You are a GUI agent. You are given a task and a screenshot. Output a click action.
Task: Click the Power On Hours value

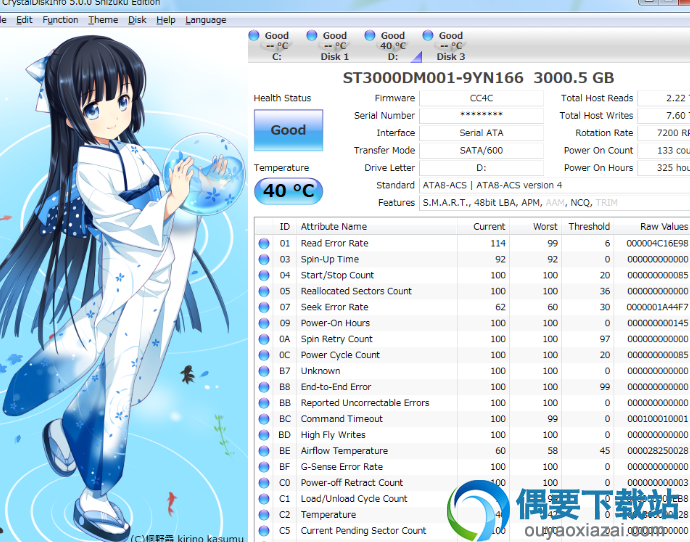[x=664, y=168]
